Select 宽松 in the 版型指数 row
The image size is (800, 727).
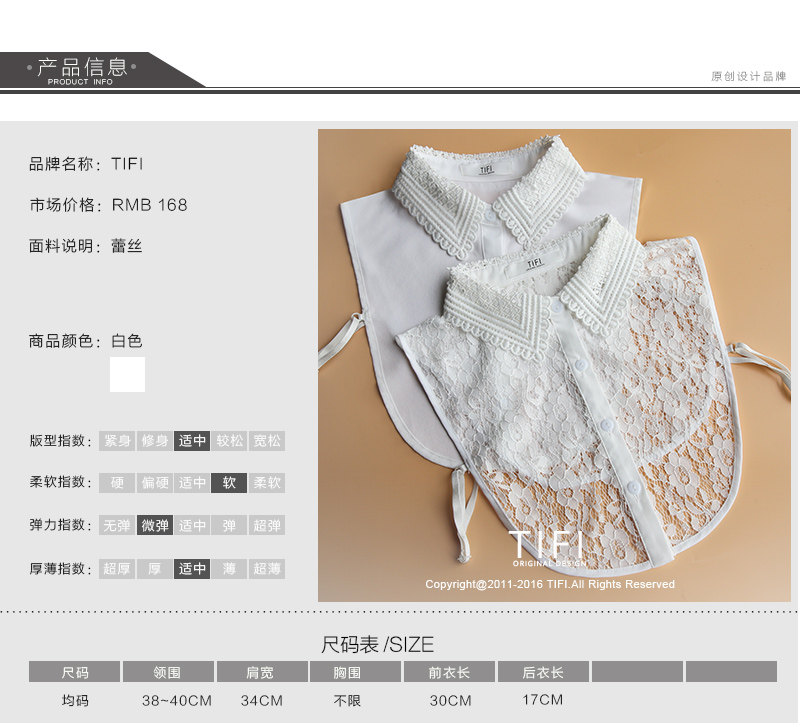click(x=267, y=441)
